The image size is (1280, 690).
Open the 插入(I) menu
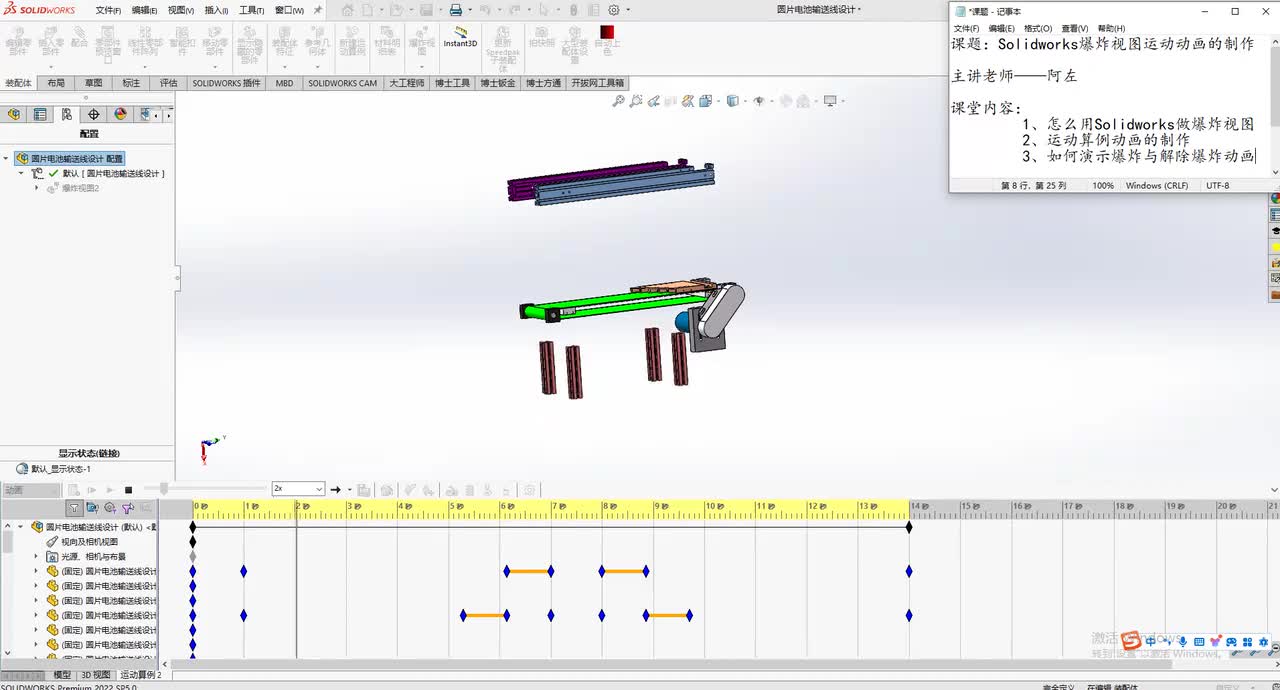coord(216,10)
